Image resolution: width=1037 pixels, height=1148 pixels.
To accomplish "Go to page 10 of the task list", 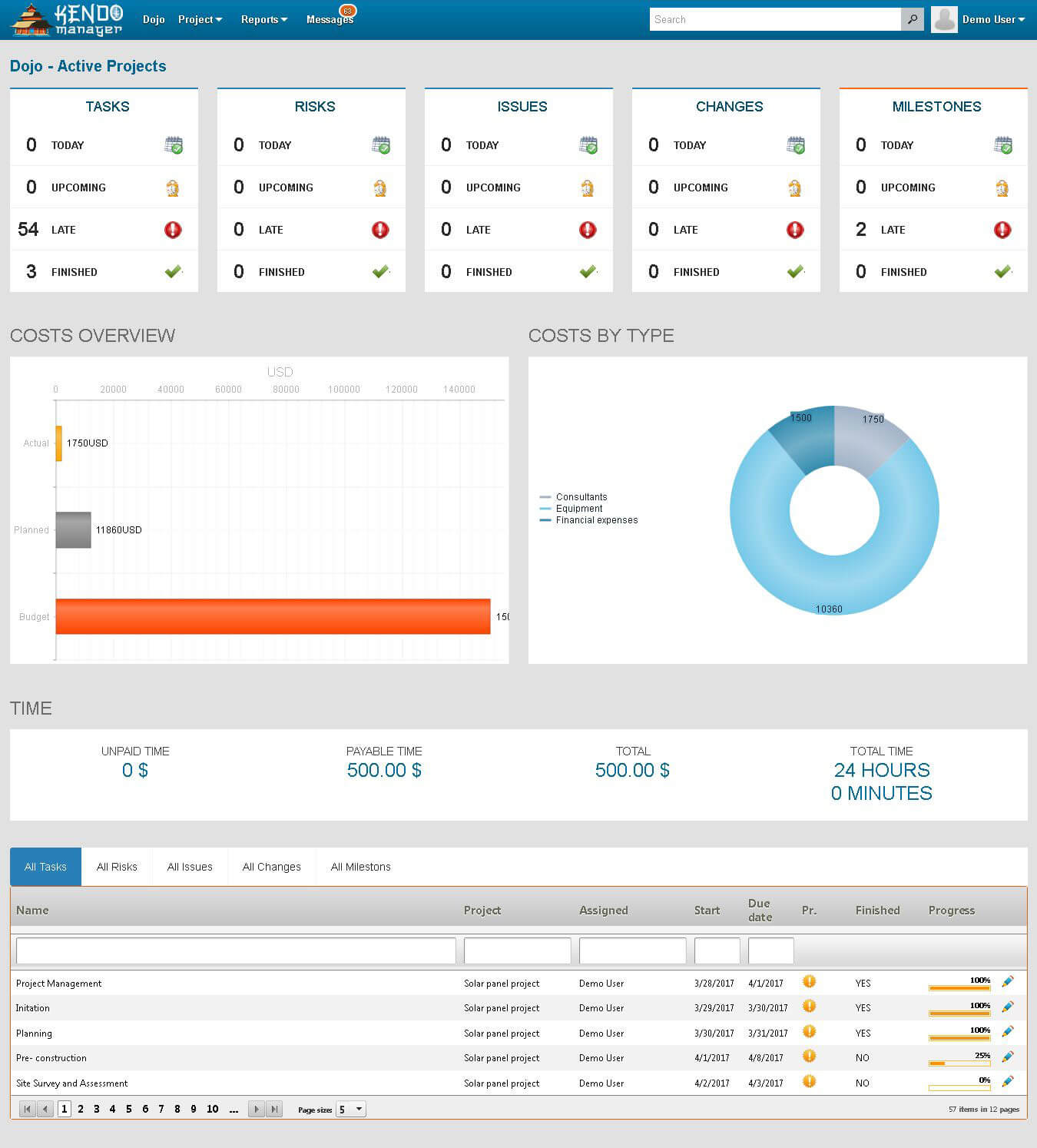I will pos(213,1109).
